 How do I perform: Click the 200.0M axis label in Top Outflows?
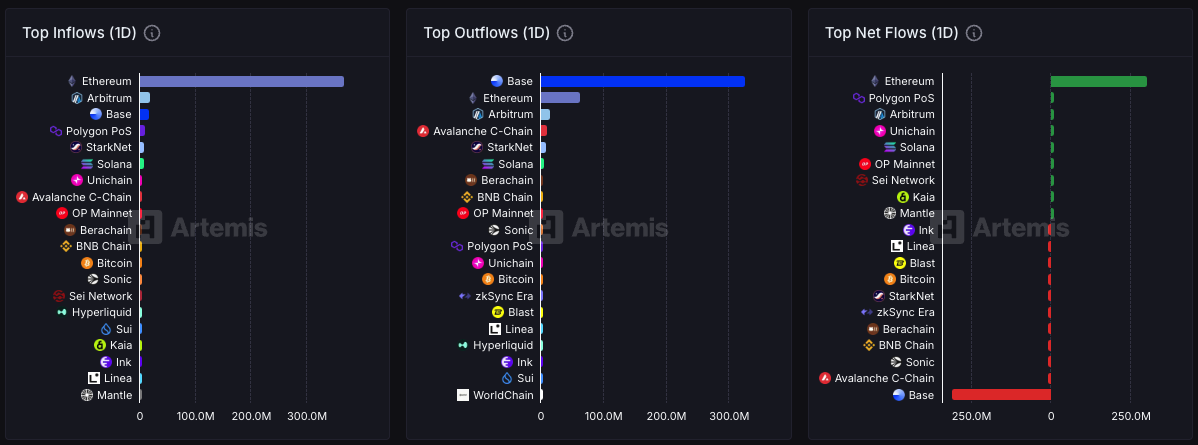tap(665, 416)
